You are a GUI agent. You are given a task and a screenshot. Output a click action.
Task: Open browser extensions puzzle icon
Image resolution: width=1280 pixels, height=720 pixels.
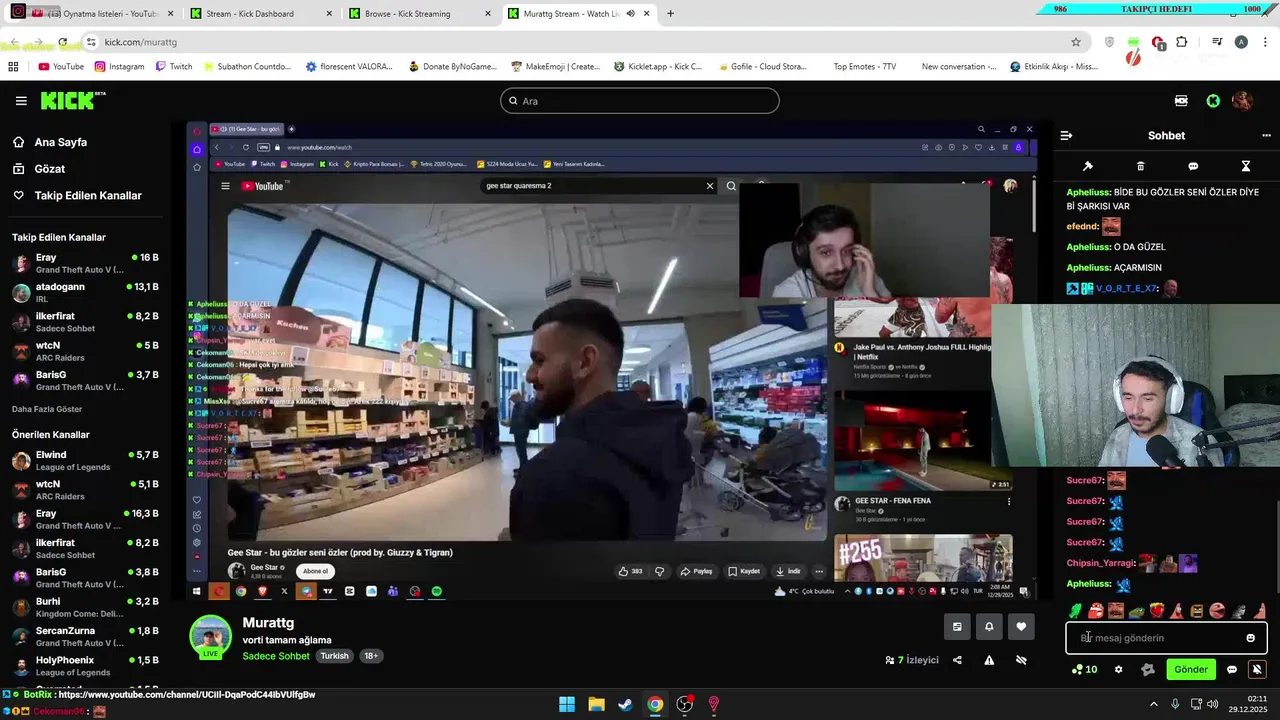pos(1182,42)
